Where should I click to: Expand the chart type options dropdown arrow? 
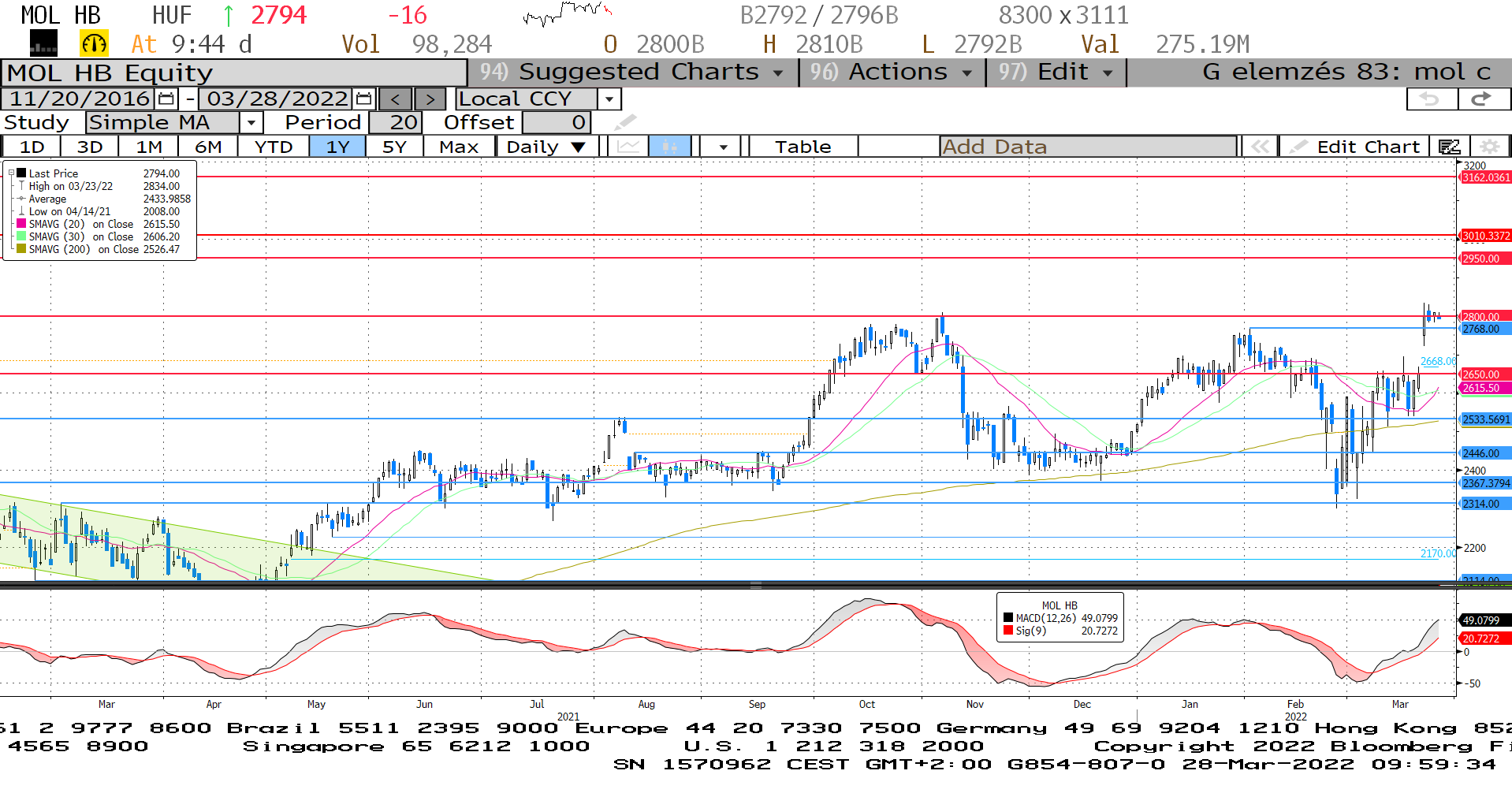(723, 147)
